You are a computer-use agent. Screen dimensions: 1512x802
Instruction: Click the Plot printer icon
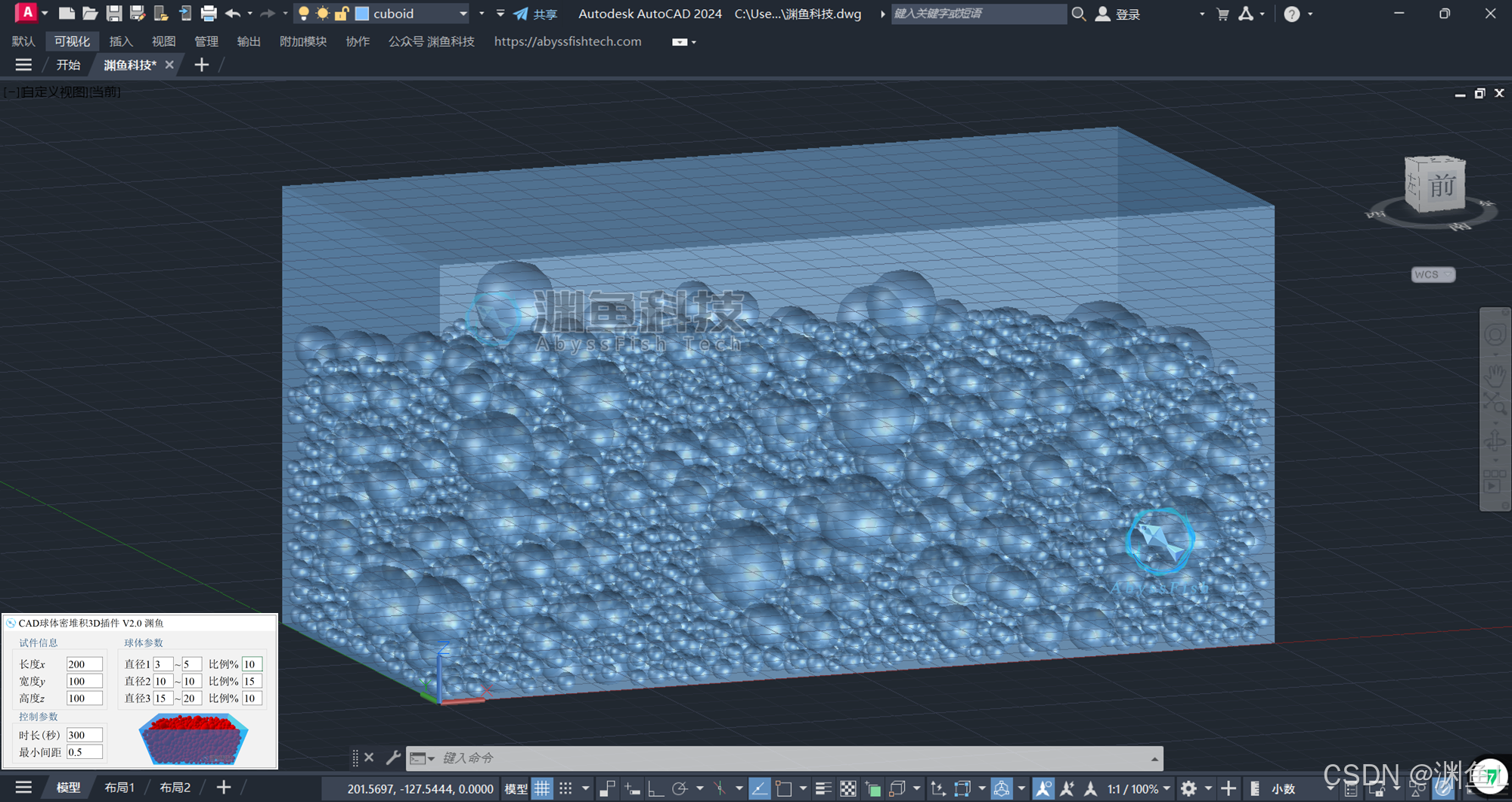tap(209, 14)
